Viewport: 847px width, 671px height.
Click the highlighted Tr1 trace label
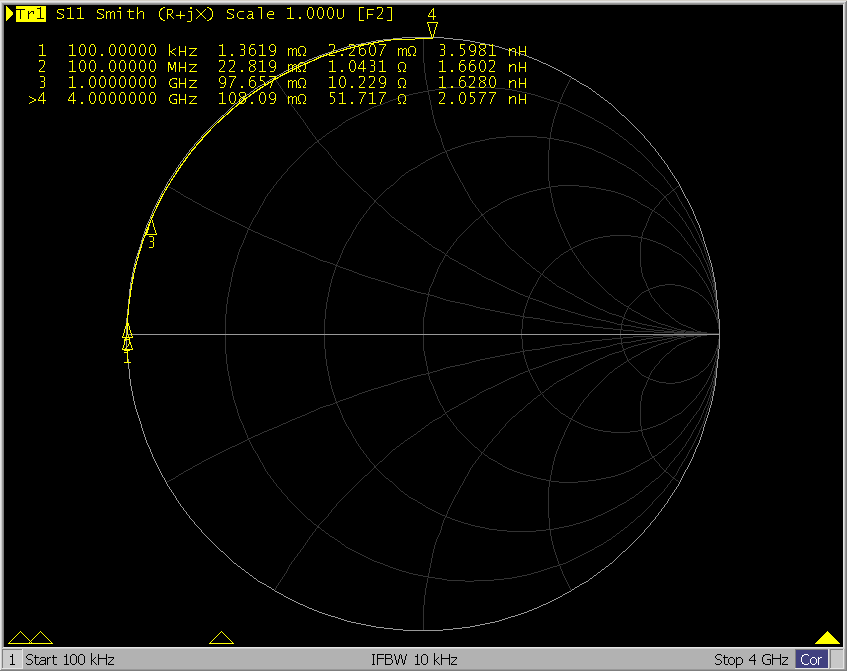30,14
